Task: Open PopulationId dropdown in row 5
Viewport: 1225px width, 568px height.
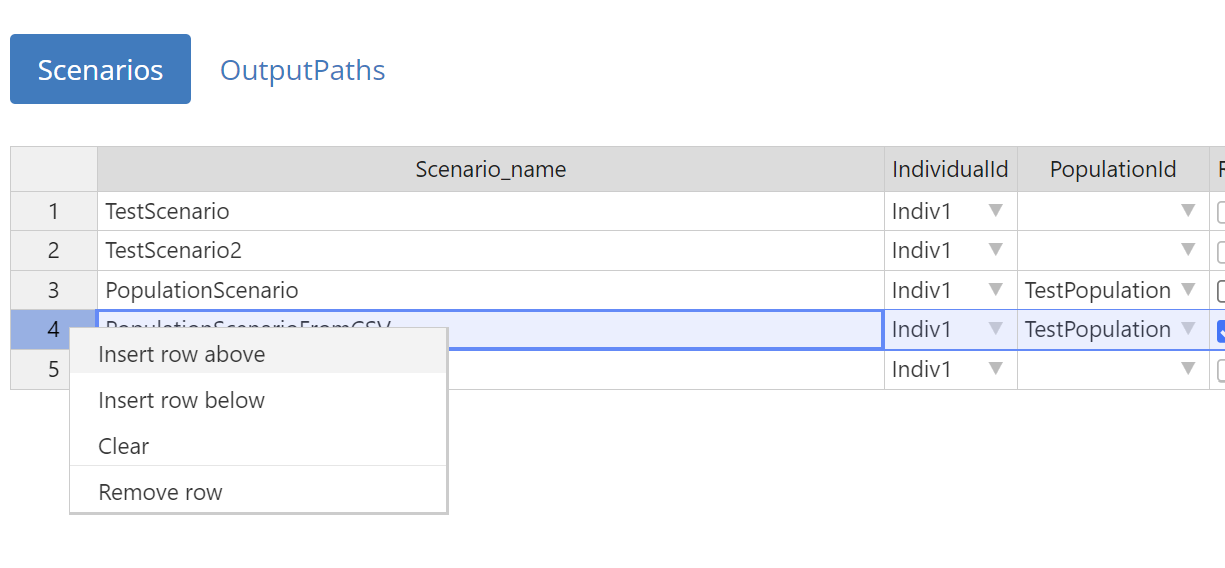Action: pyautogui.click(x=1188, y=369)
